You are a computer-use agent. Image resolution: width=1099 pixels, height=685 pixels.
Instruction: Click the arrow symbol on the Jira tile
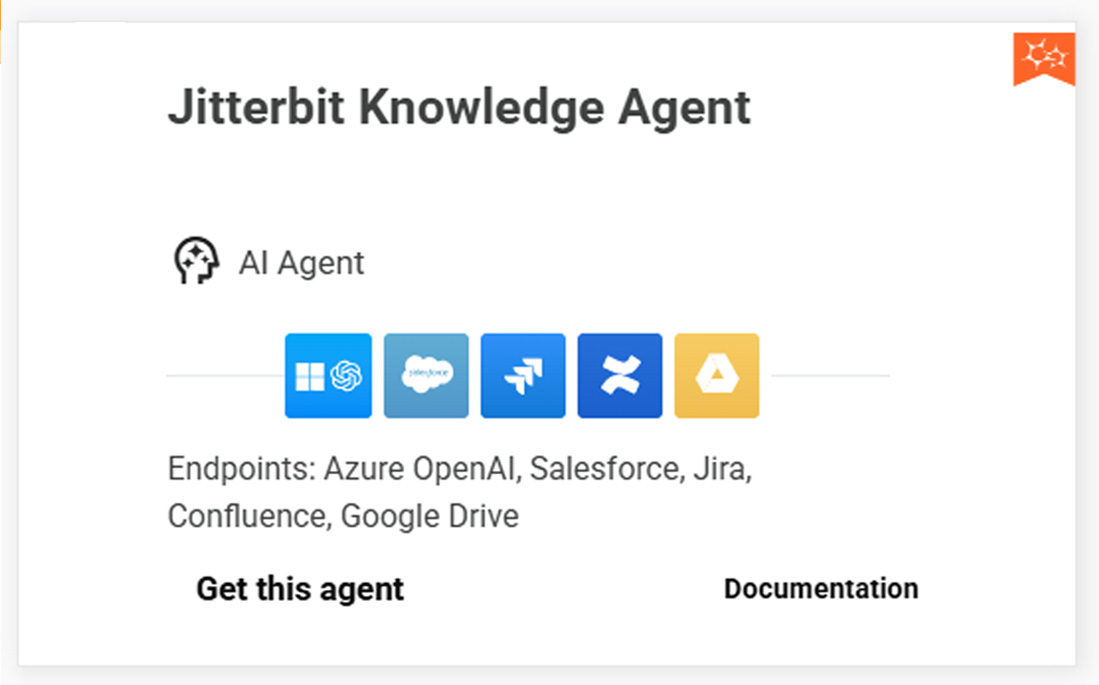[x=522, y=375]
